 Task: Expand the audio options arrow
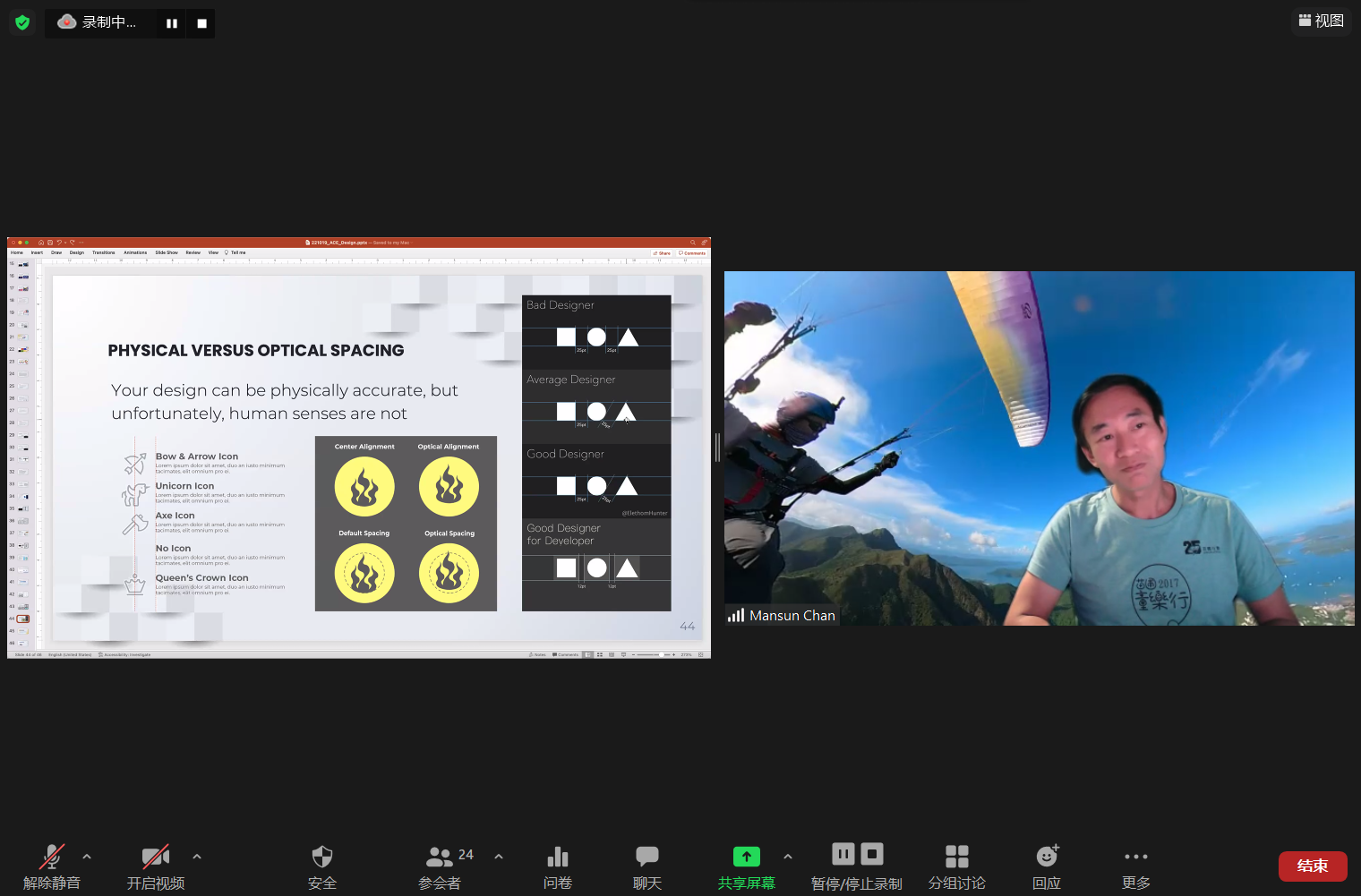87,857
